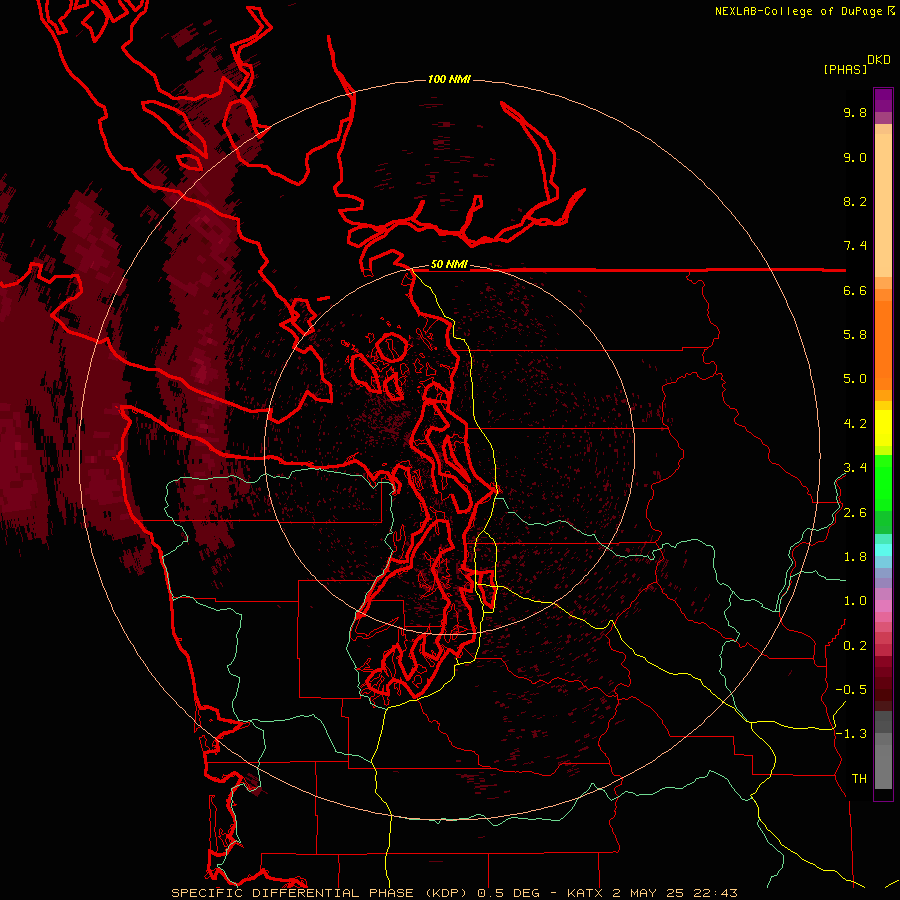Click the -0.5 legend value

(851, 690)
